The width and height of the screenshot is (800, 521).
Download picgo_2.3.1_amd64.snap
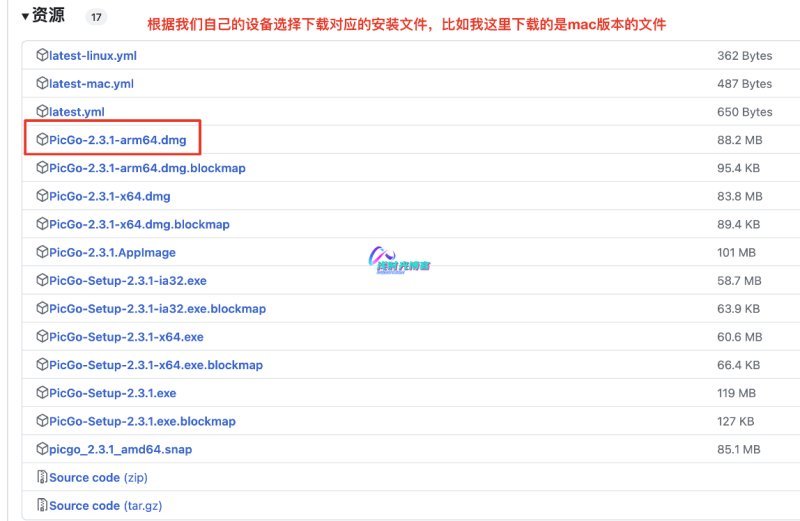coord(120,450)
